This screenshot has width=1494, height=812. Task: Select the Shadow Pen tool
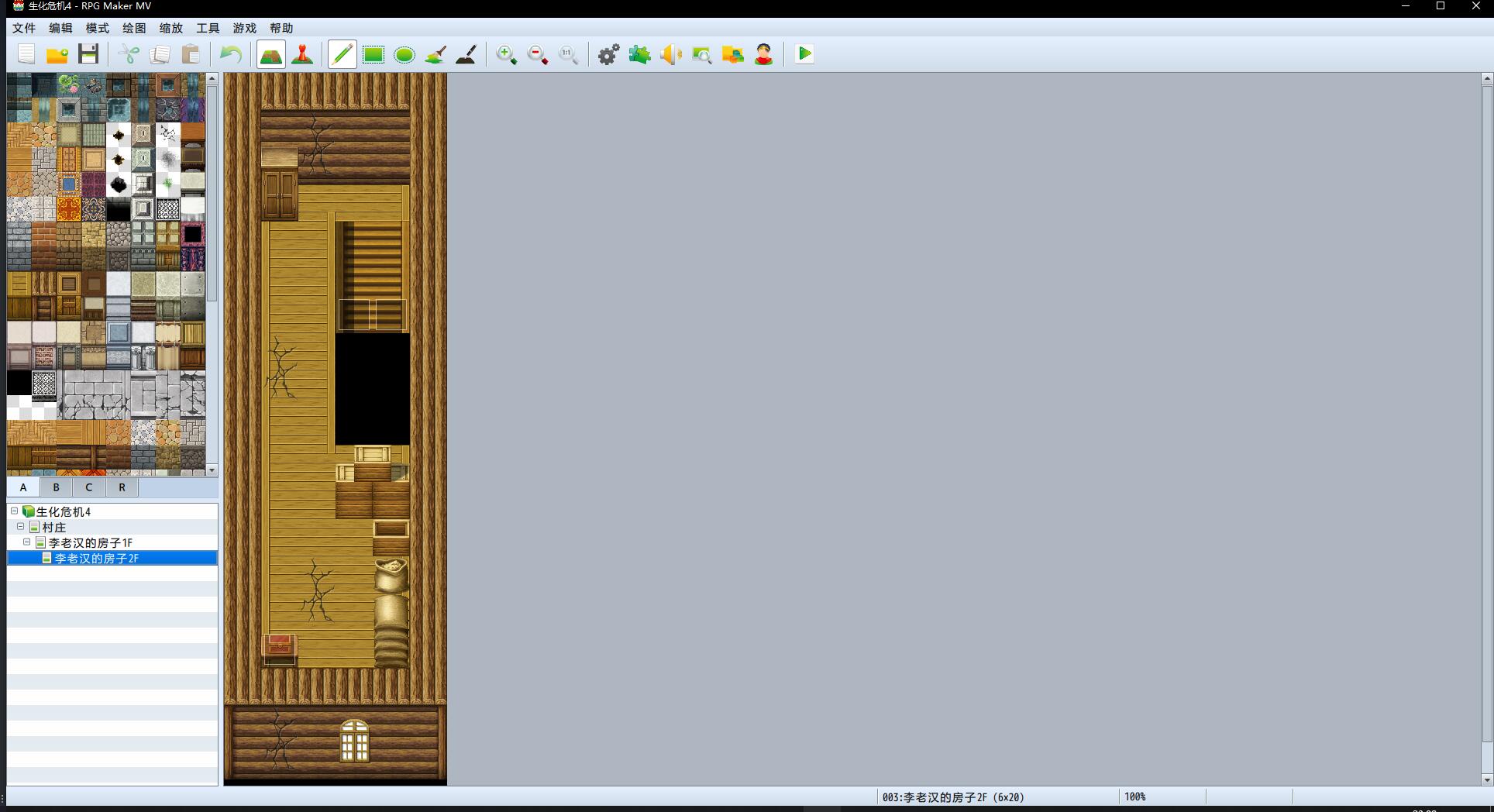(x=466, y=54)
